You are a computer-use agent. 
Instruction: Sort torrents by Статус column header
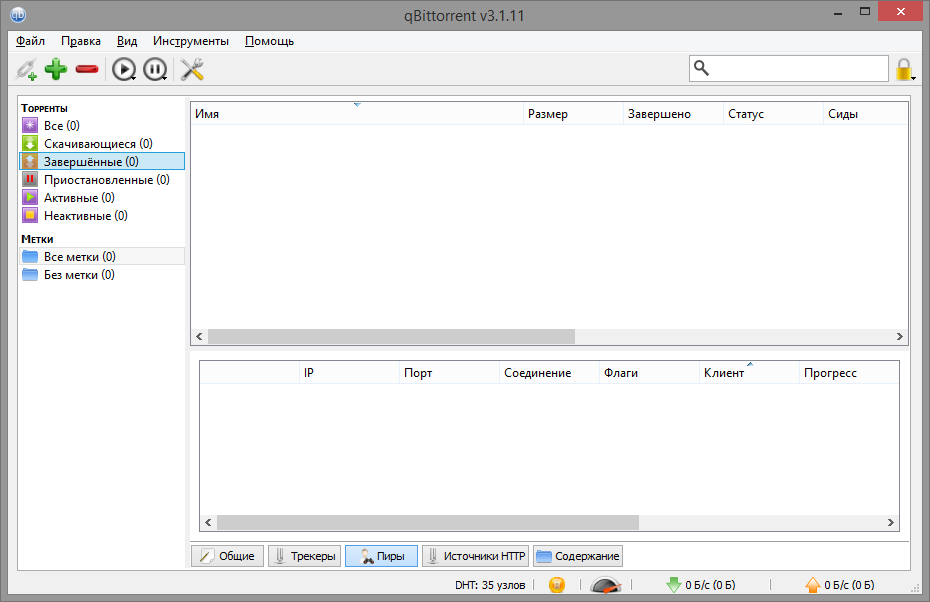[773, 114]
